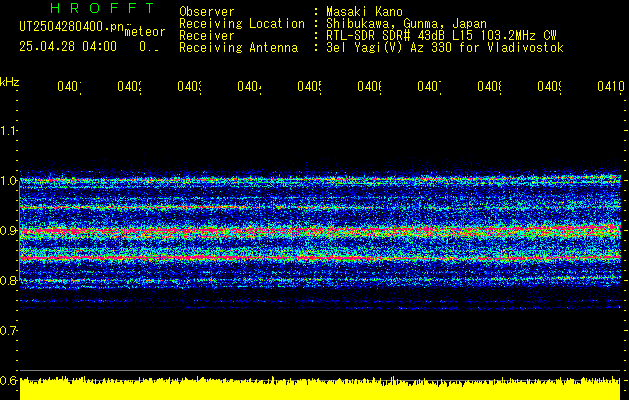629x400 pixels.
Task: Select the Receiving Location label
Action: [x=242, y=24]
